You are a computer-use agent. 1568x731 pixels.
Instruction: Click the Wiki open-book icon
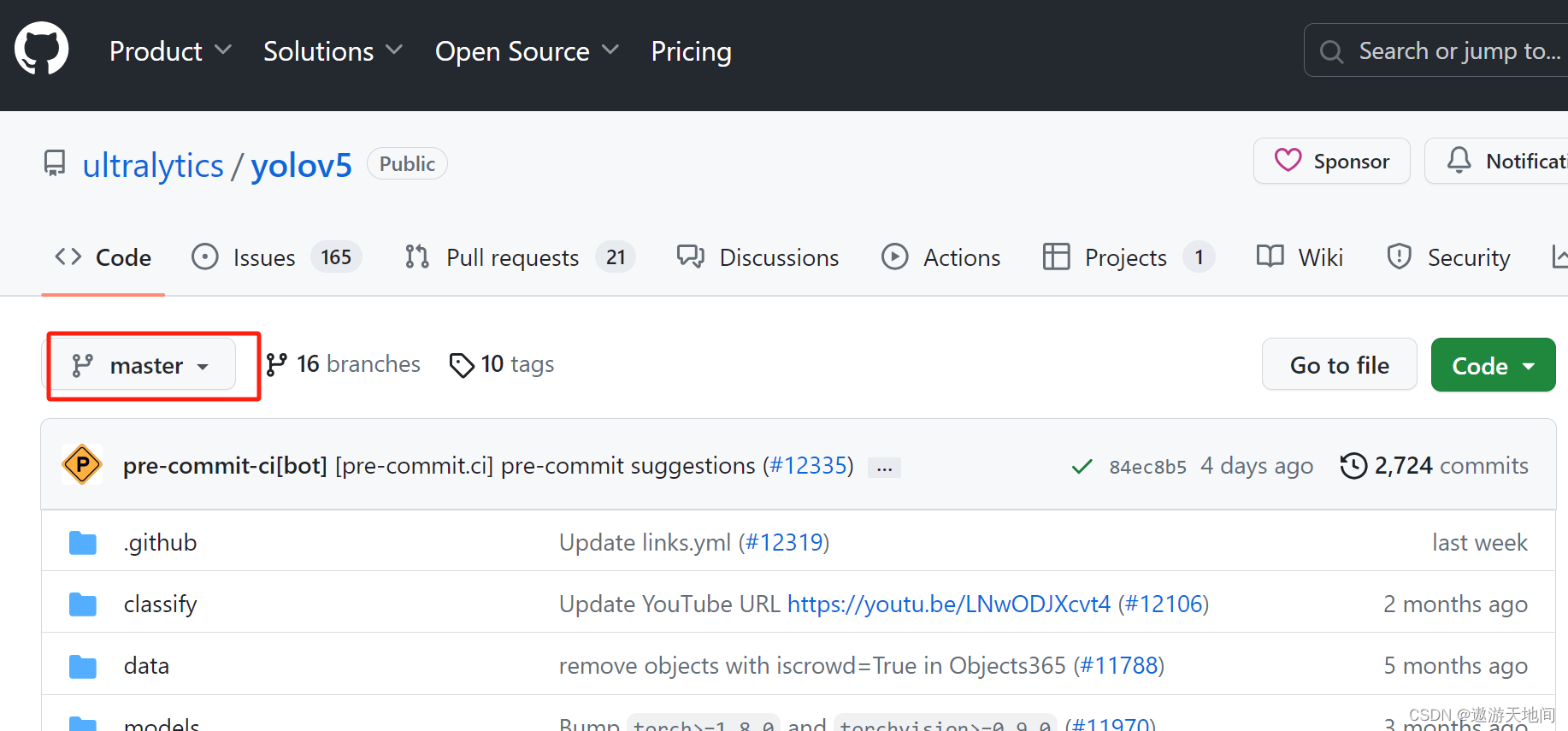coord(1270,256)
